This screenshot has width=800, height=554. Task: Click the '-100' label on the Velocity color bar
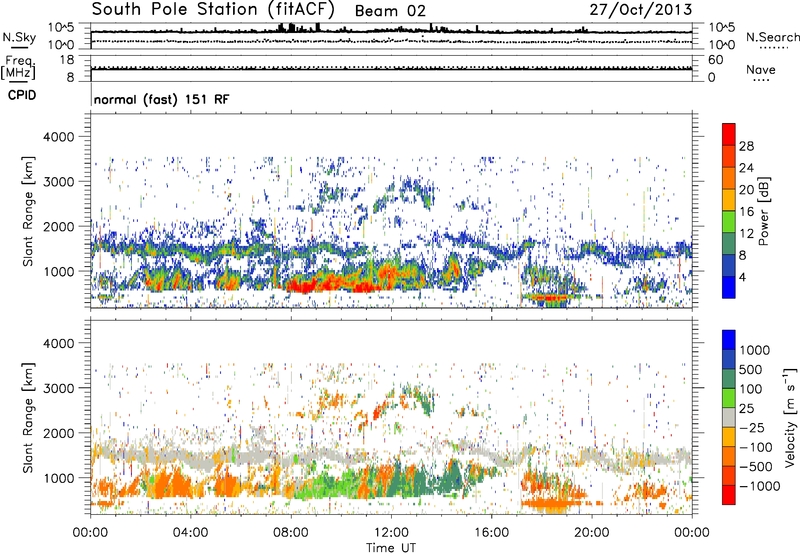[756, 447]
